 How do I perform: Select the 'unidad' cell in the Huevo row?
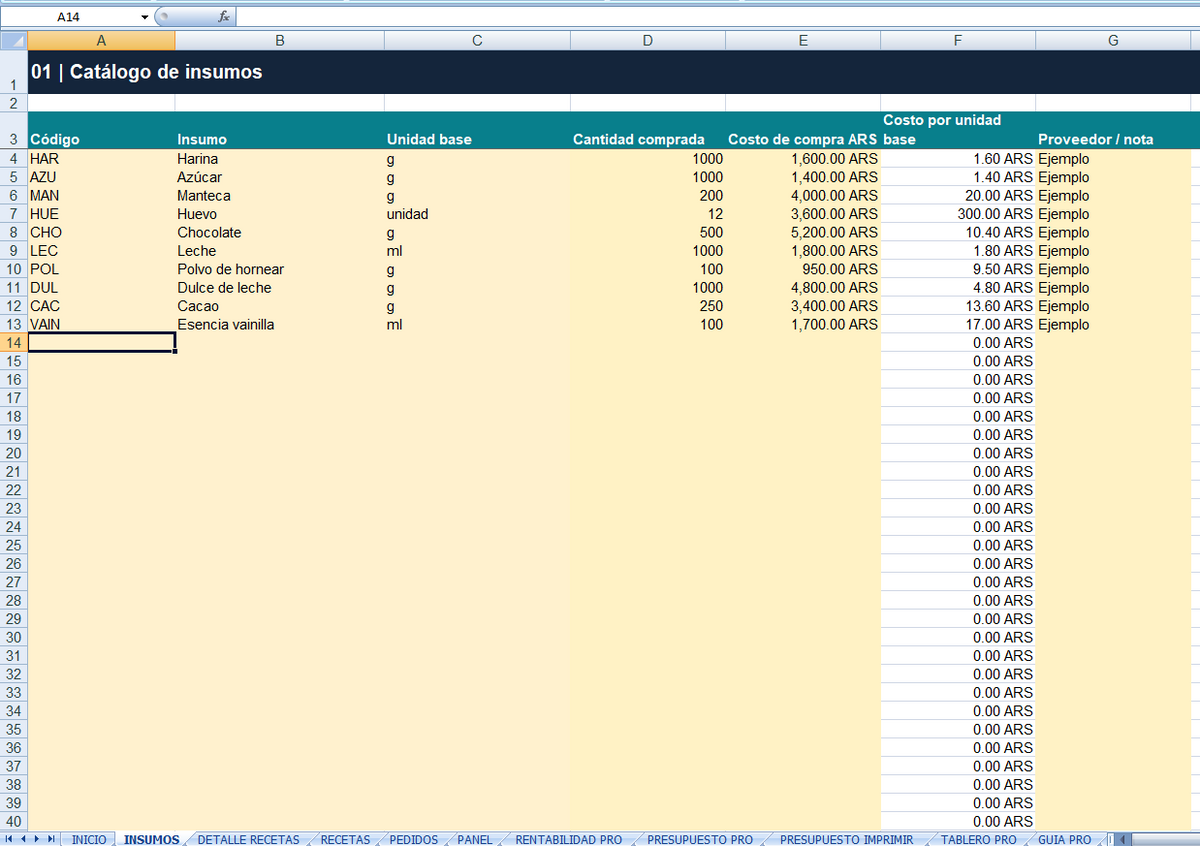tap(477, 214)
